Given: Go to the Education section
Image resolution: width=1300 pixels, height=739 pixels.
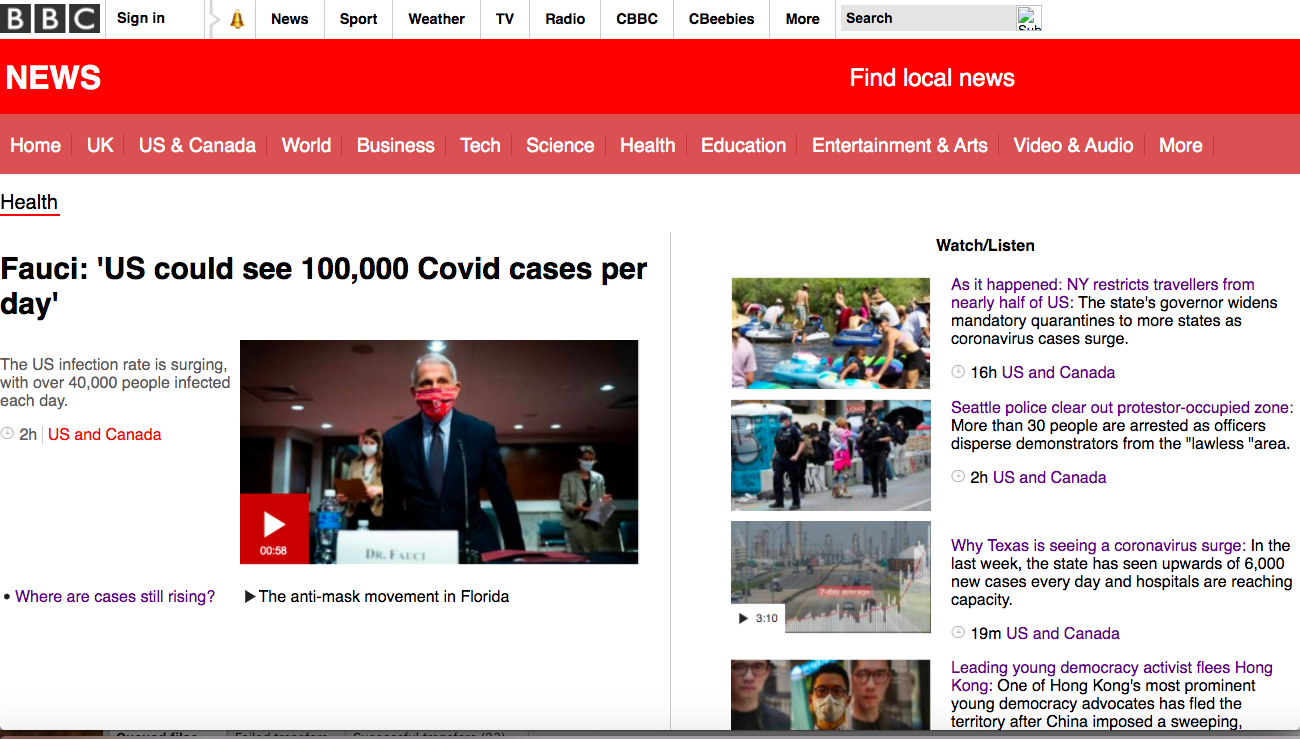Looking at the screenshot, I should [743, 145].
